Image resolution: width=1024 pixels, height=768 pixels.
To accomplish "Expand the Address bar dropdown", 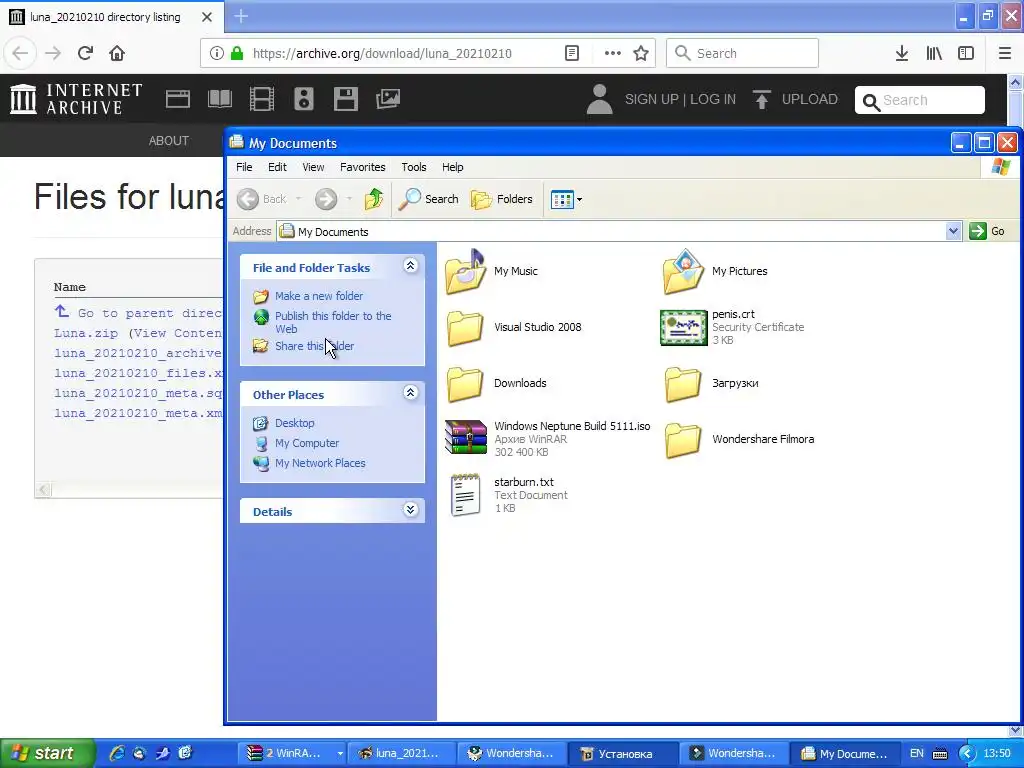I will [x=953, y=231].
